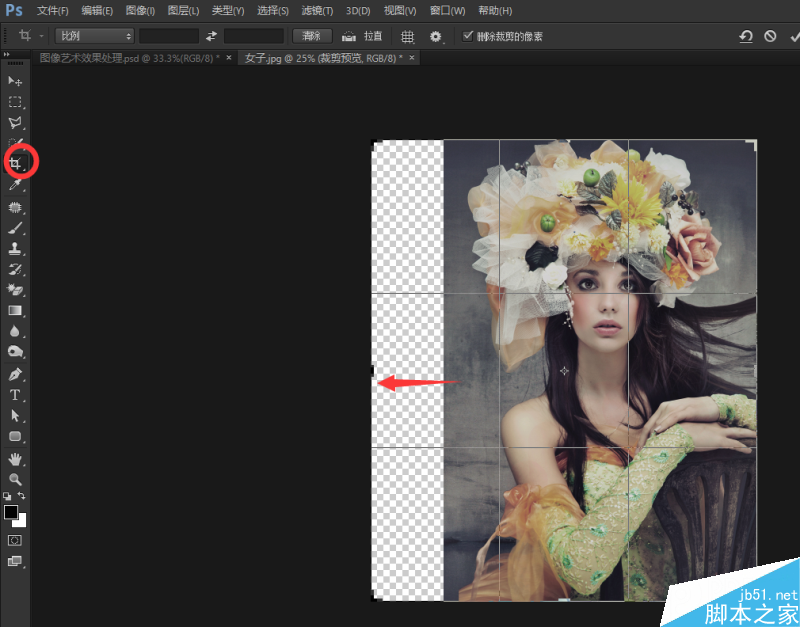Open the 帮助(H) menu
800x627 pixels.
click(495, 11)
